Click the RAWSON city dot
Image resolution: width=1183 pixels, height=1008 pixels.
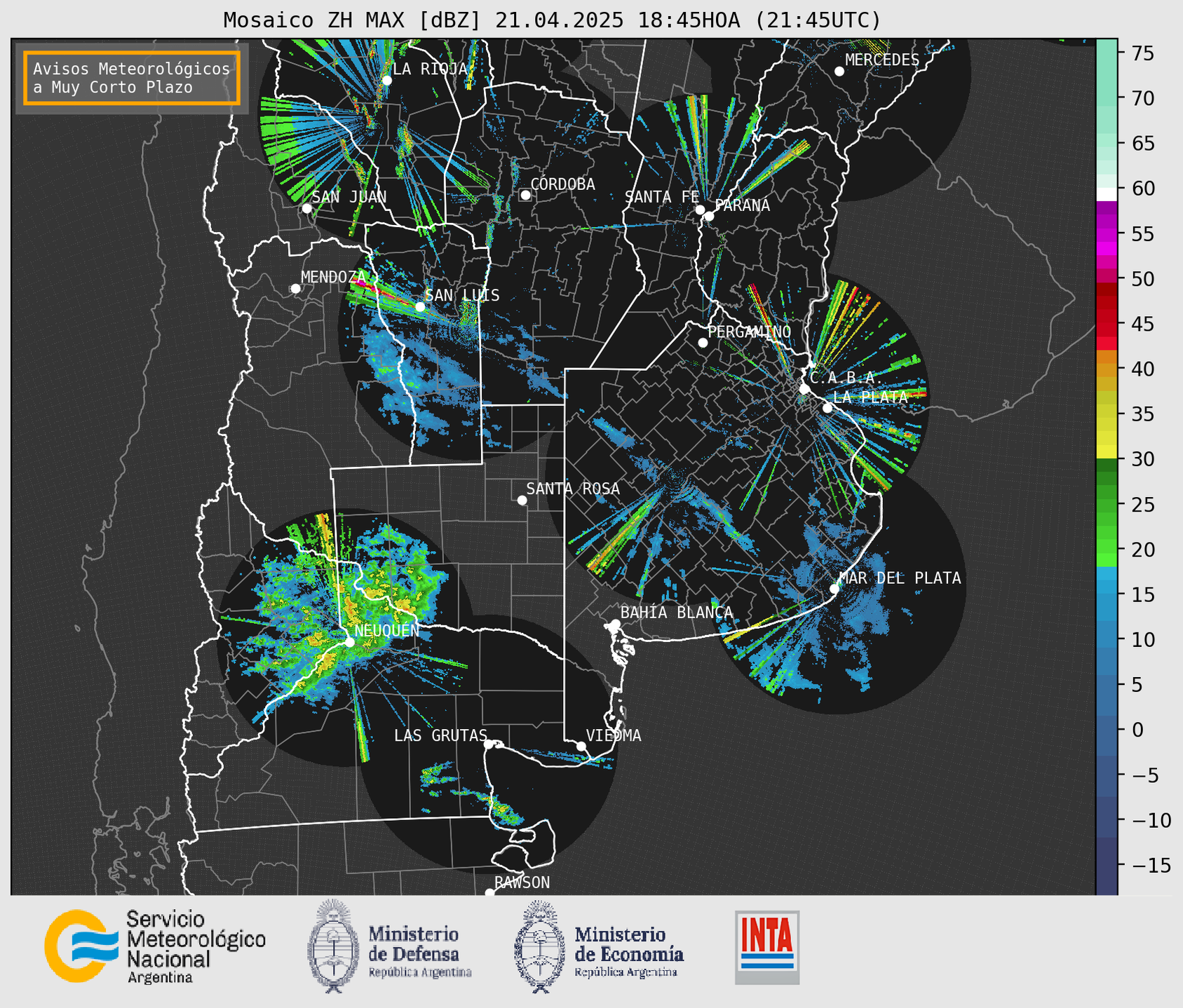489,893
